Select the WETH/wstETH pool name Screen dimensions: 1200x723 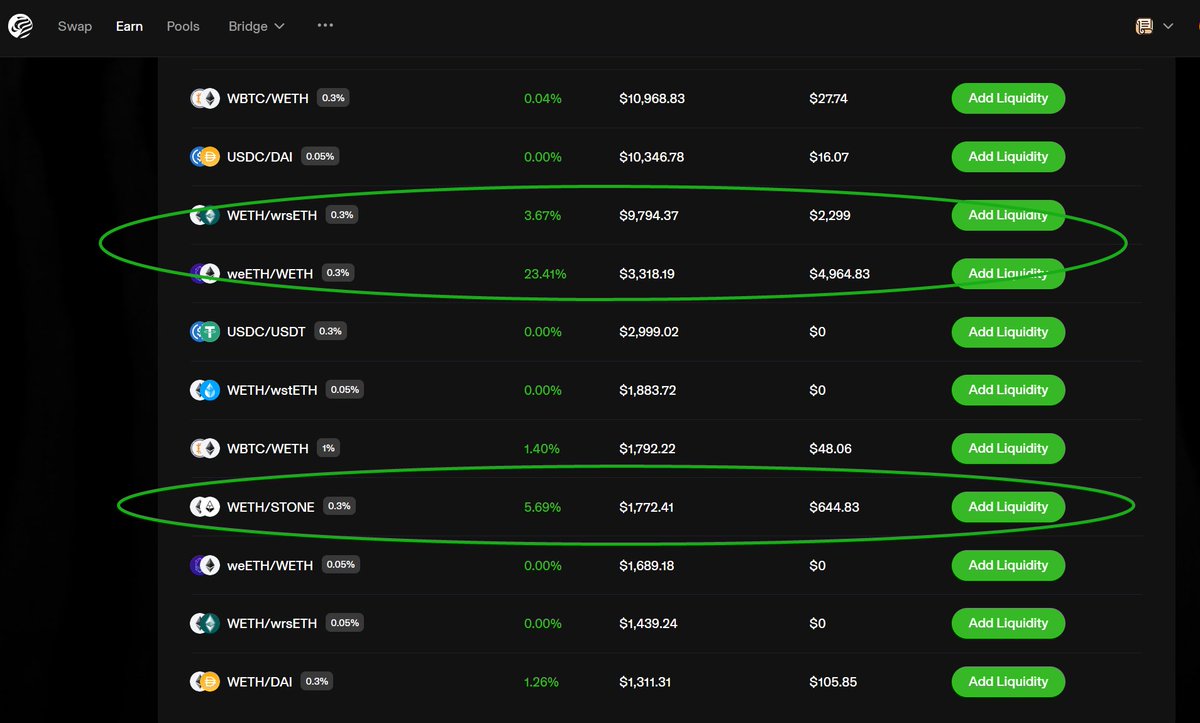coord(272,390)
